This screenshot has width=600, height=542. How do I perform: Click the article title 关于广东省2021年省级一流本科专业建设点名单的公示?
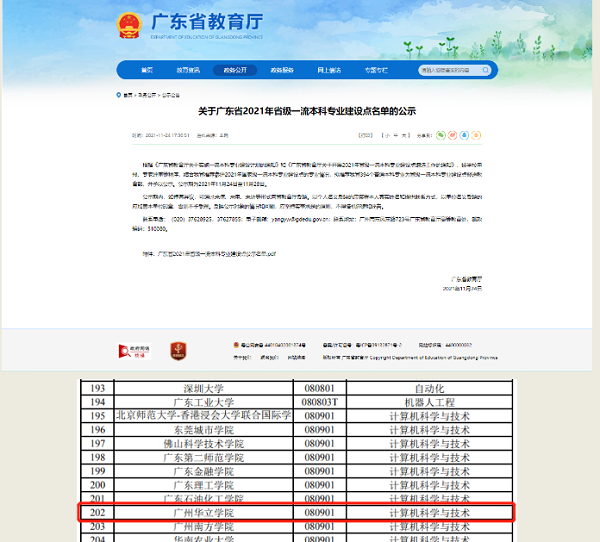307,111
